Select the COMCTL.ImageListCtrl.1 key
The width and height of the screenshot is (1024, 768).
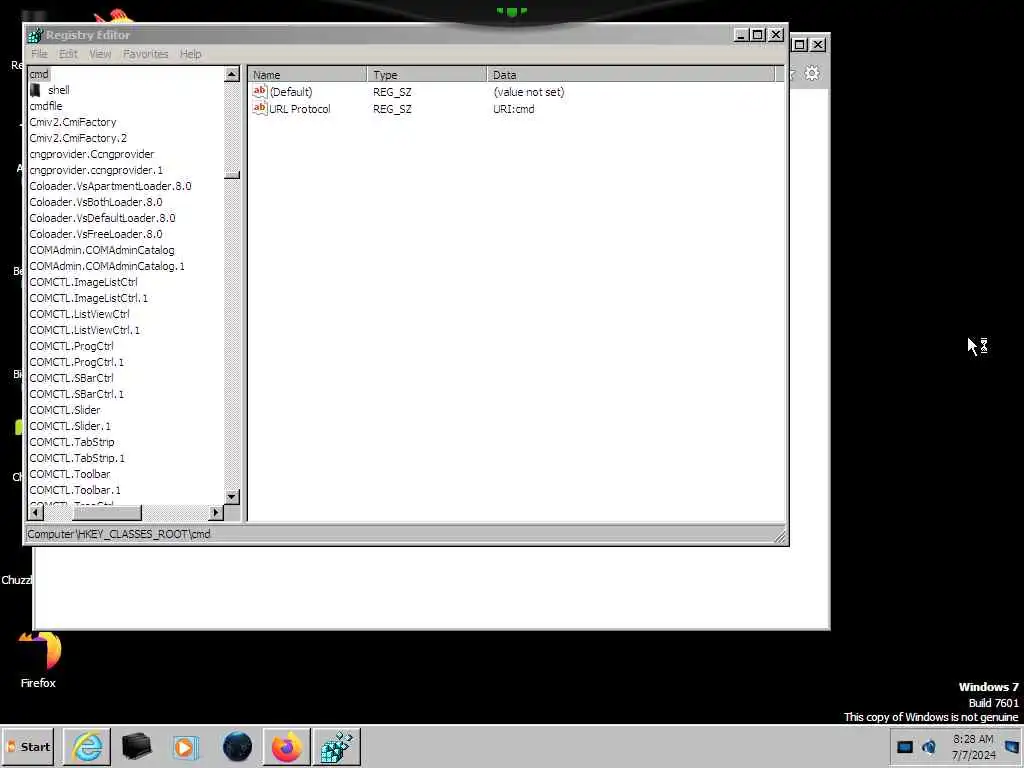pyautogui.click(x=88, y=298)
